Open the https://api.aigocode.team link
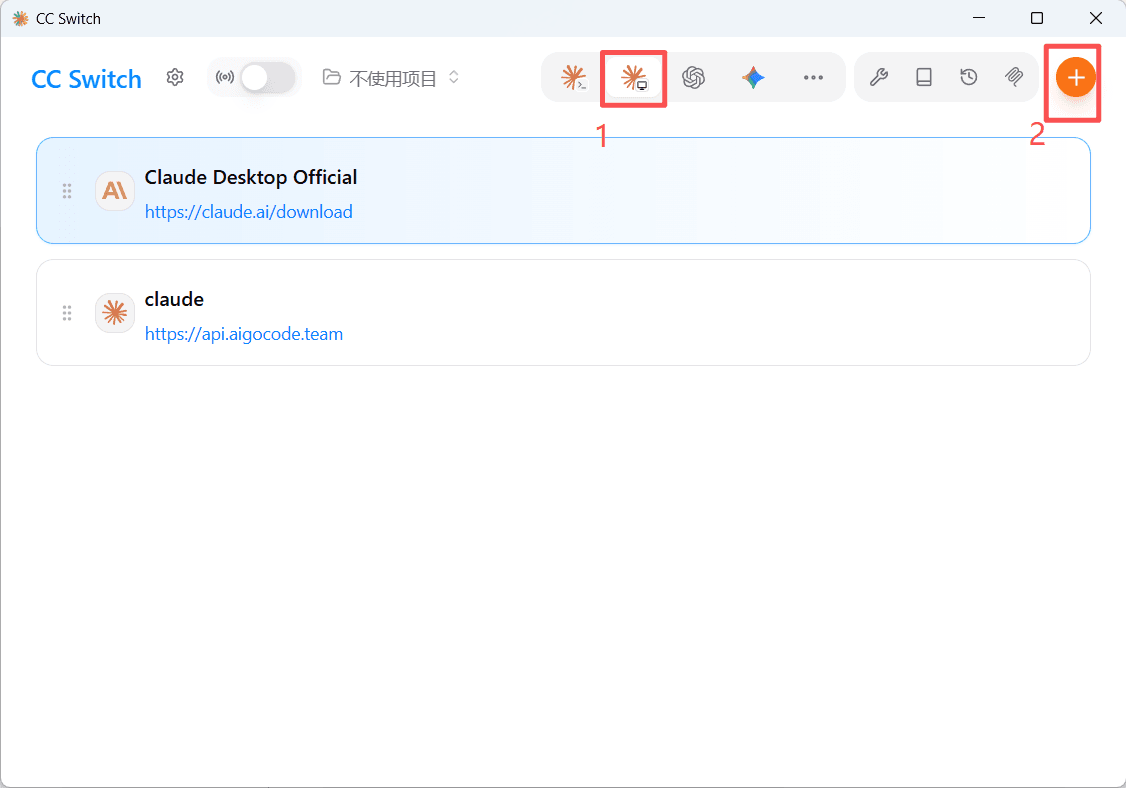This screenshot has width=1126, height=788. (x=243, y=334)
